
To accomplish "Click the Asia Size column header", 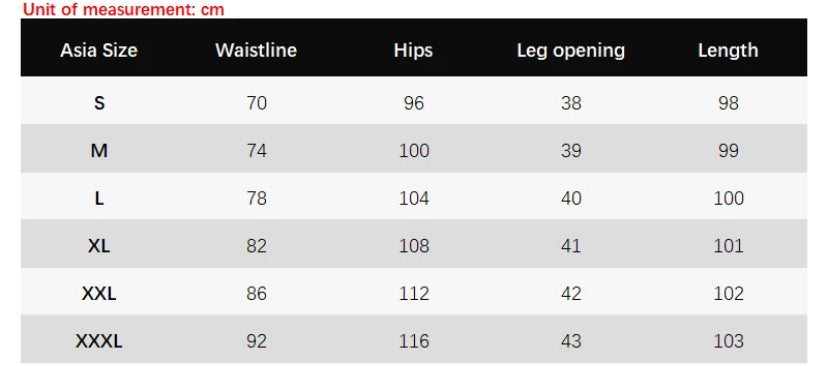I will (x=99, y=50).
